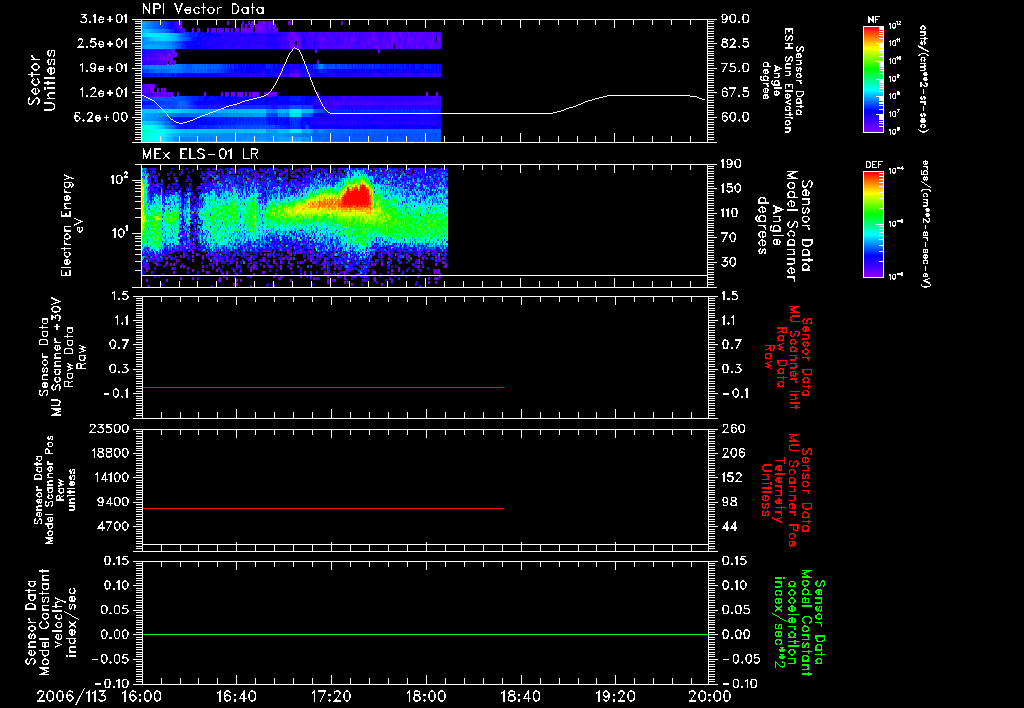The height and width of the screenshot is (708, 1024).
Task: Click the '14100' scanner position tick label
Action: click(110, 477)
